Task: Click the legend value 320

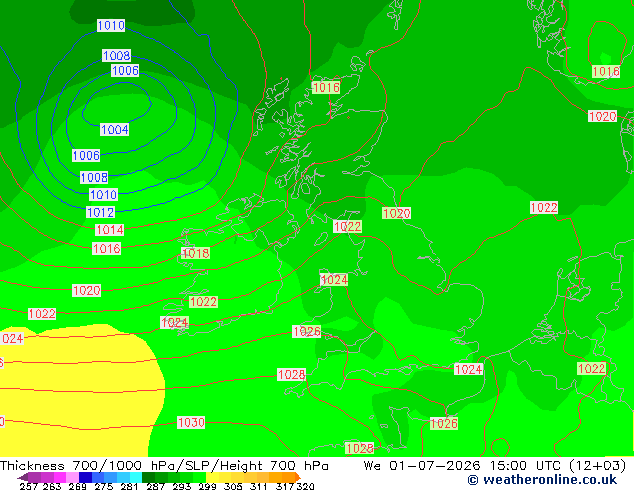Action: 305,486
